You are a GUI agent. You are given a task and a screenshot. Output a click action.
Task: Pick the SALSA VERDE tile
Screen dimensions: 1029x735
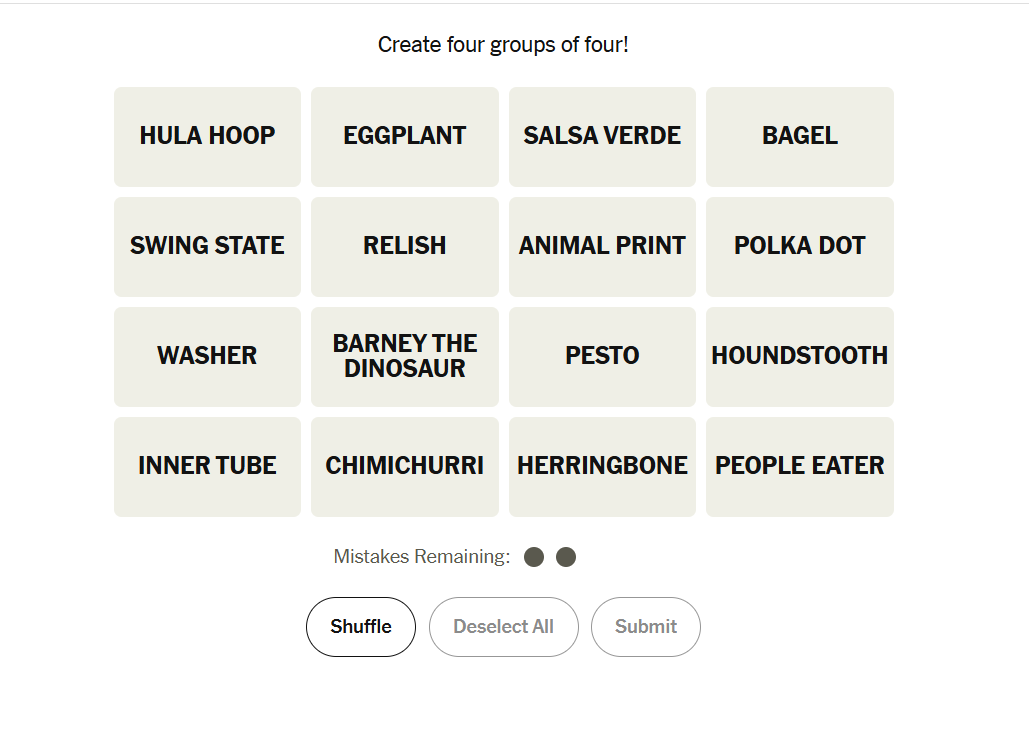pos(602,136)
